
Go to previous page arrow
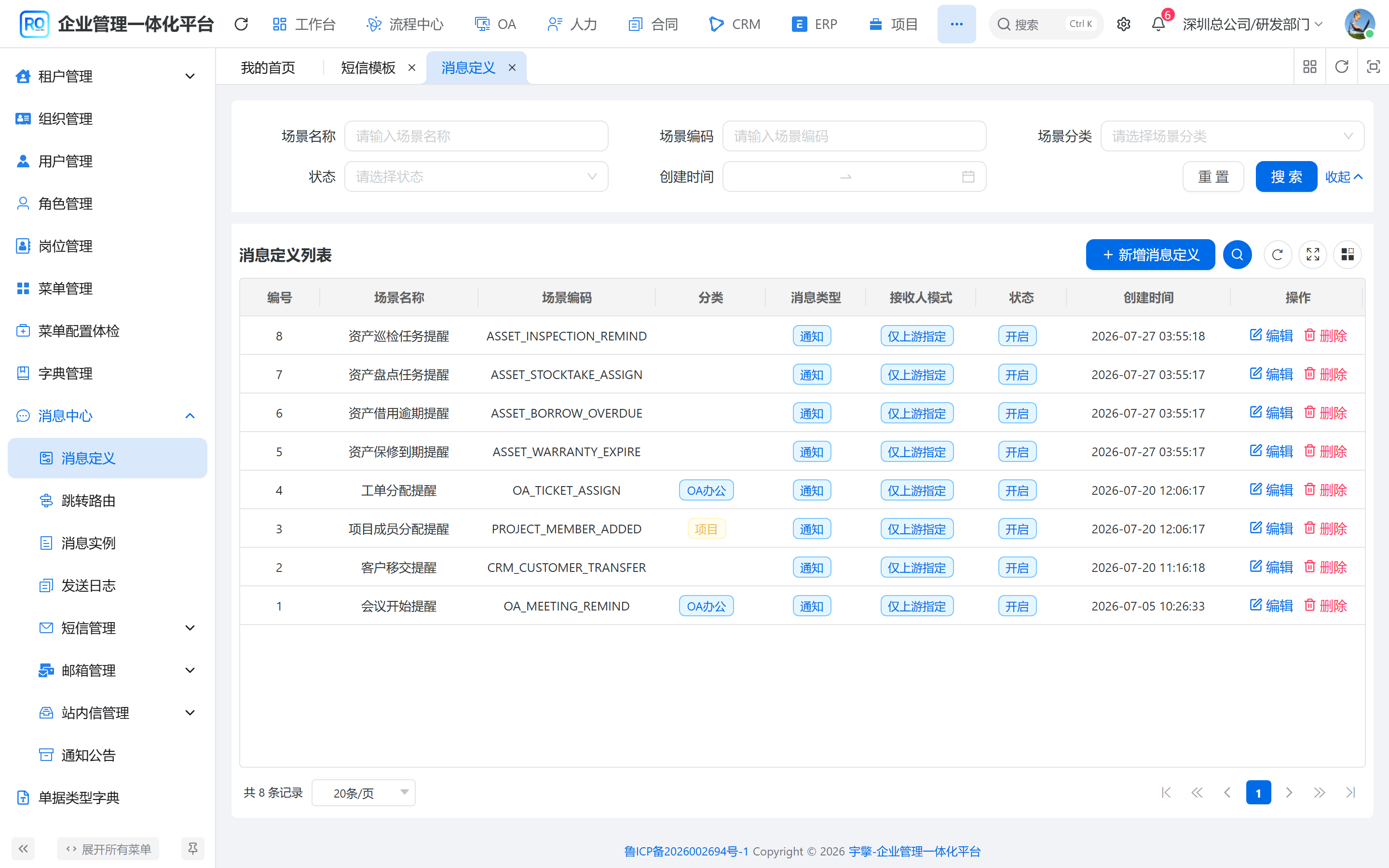1227,793
